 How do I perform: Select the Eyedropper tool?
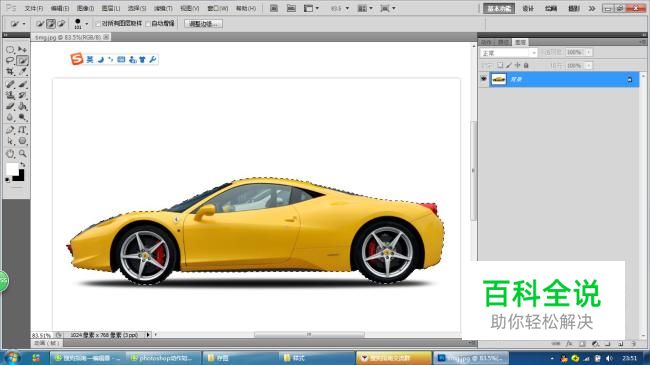[22, 72]
